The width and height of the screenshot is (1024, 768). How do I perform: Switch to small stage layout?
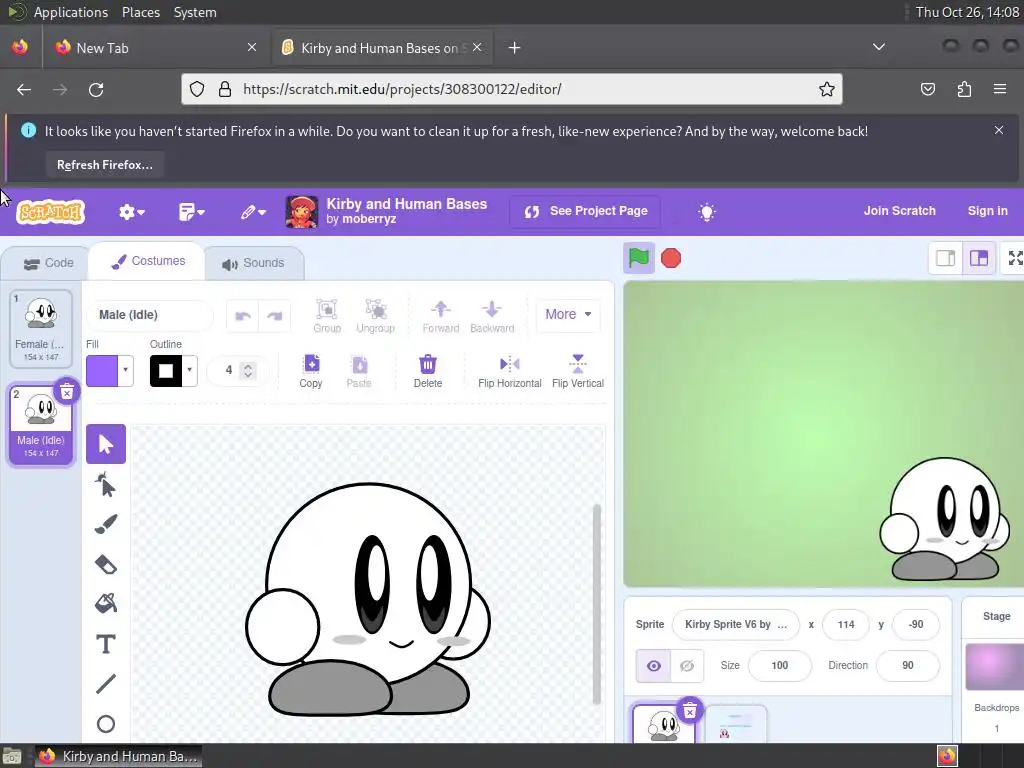tap(946, 258)
